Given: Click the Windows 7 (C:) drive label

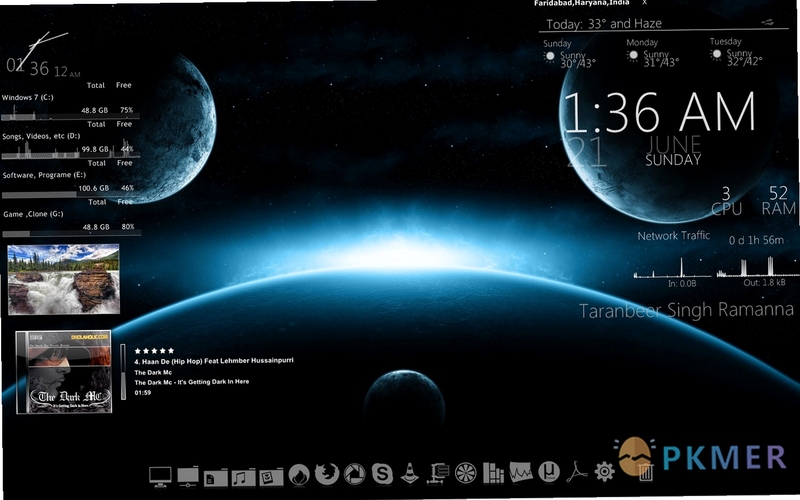Looking at the screenshot, I should click(28, 97).
